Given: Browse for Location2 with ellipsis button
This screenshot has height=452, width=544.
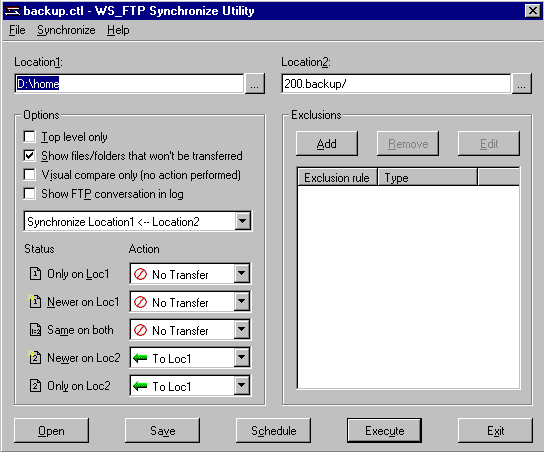Looking at the screenshot, I should click(521, 84).
